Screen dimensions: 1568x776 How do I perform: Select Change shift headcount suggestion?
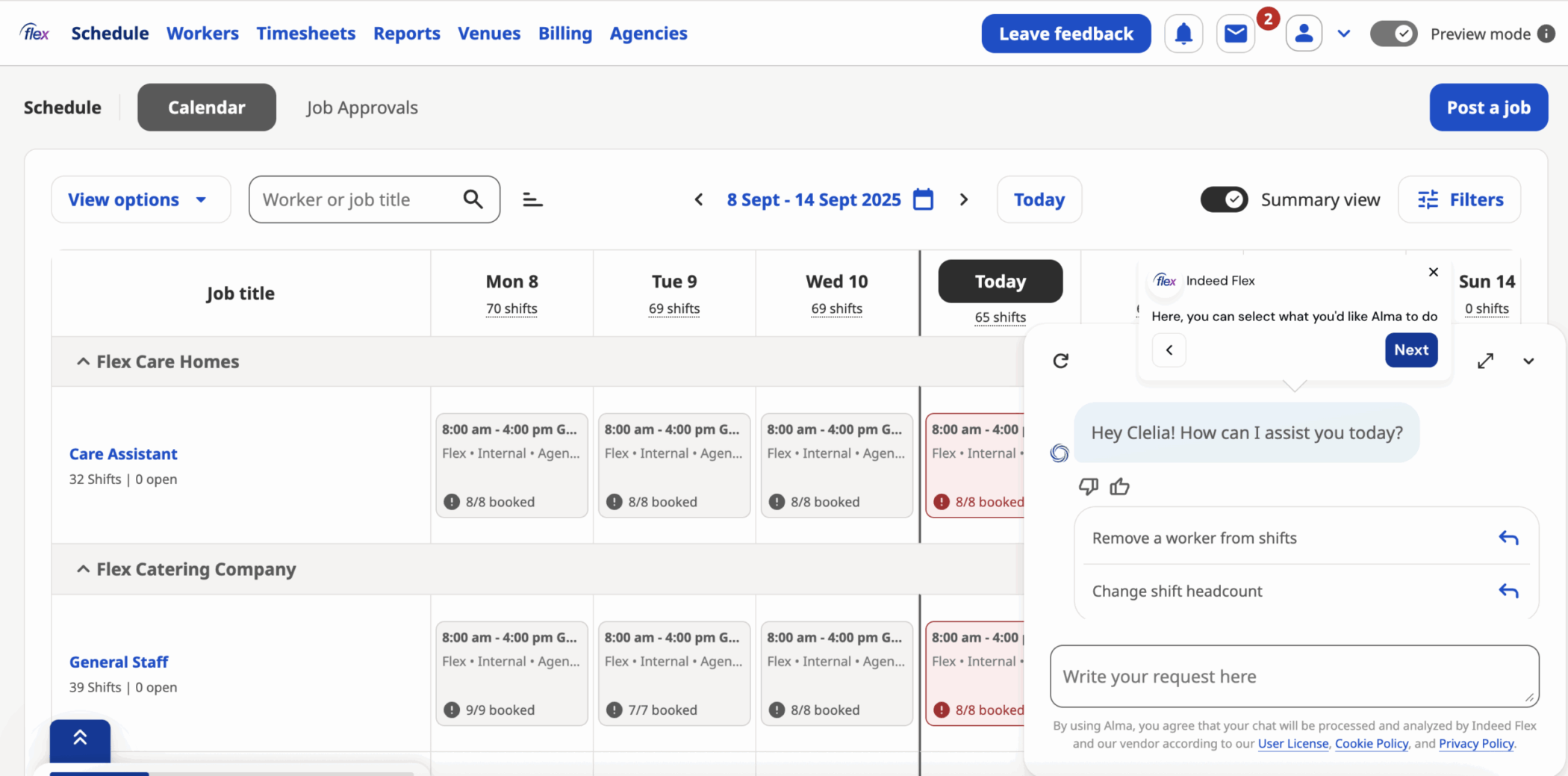coord(1306,591)
